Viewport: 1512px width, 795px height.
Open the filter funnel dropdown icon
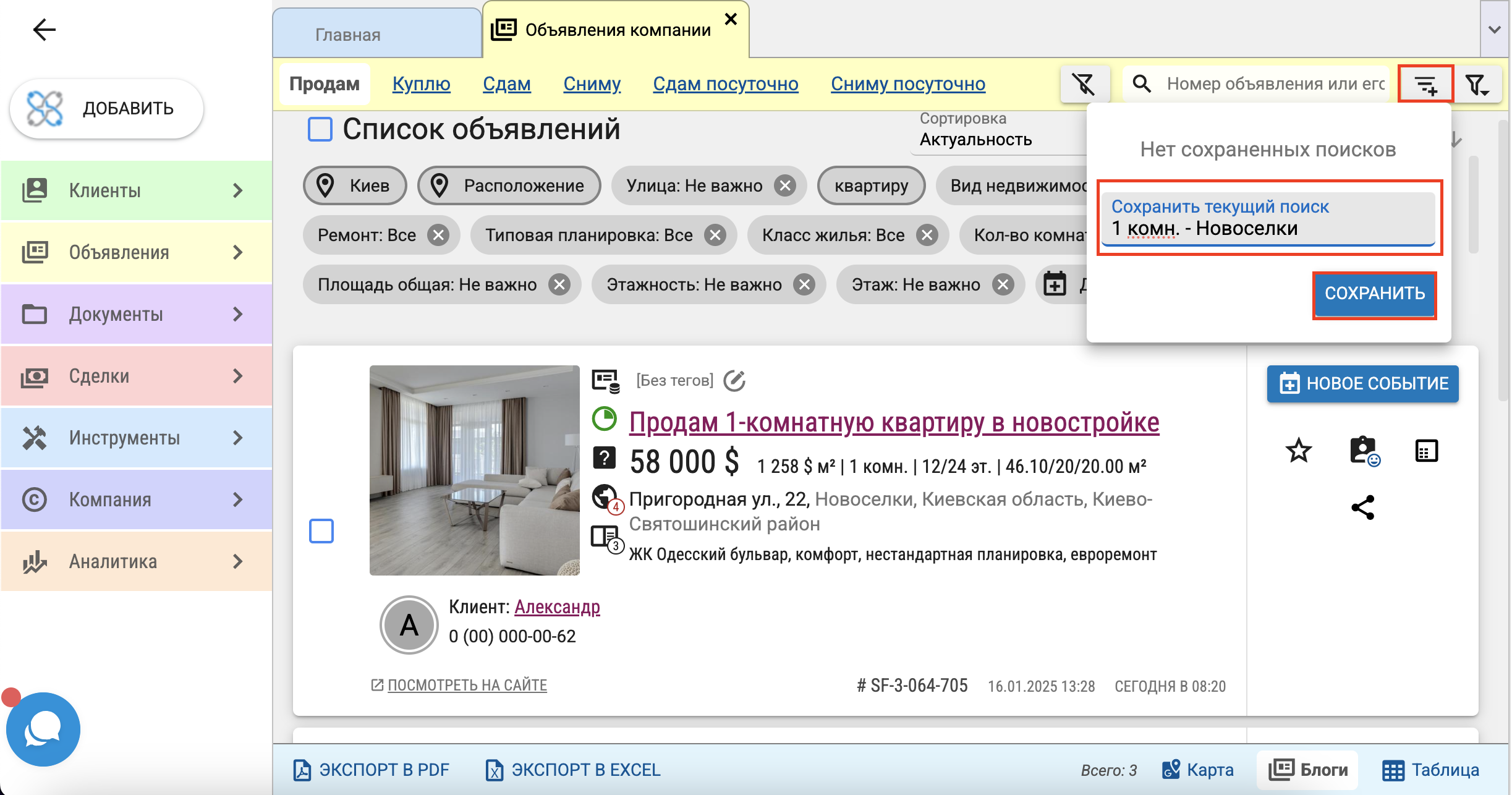tap(1478, 84)
